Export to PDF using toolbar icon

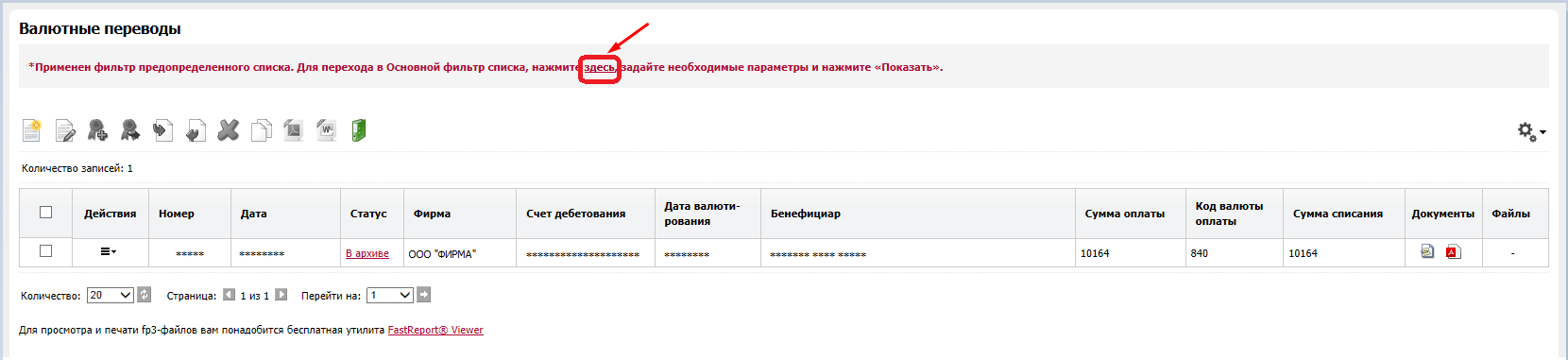pos(294,130)
